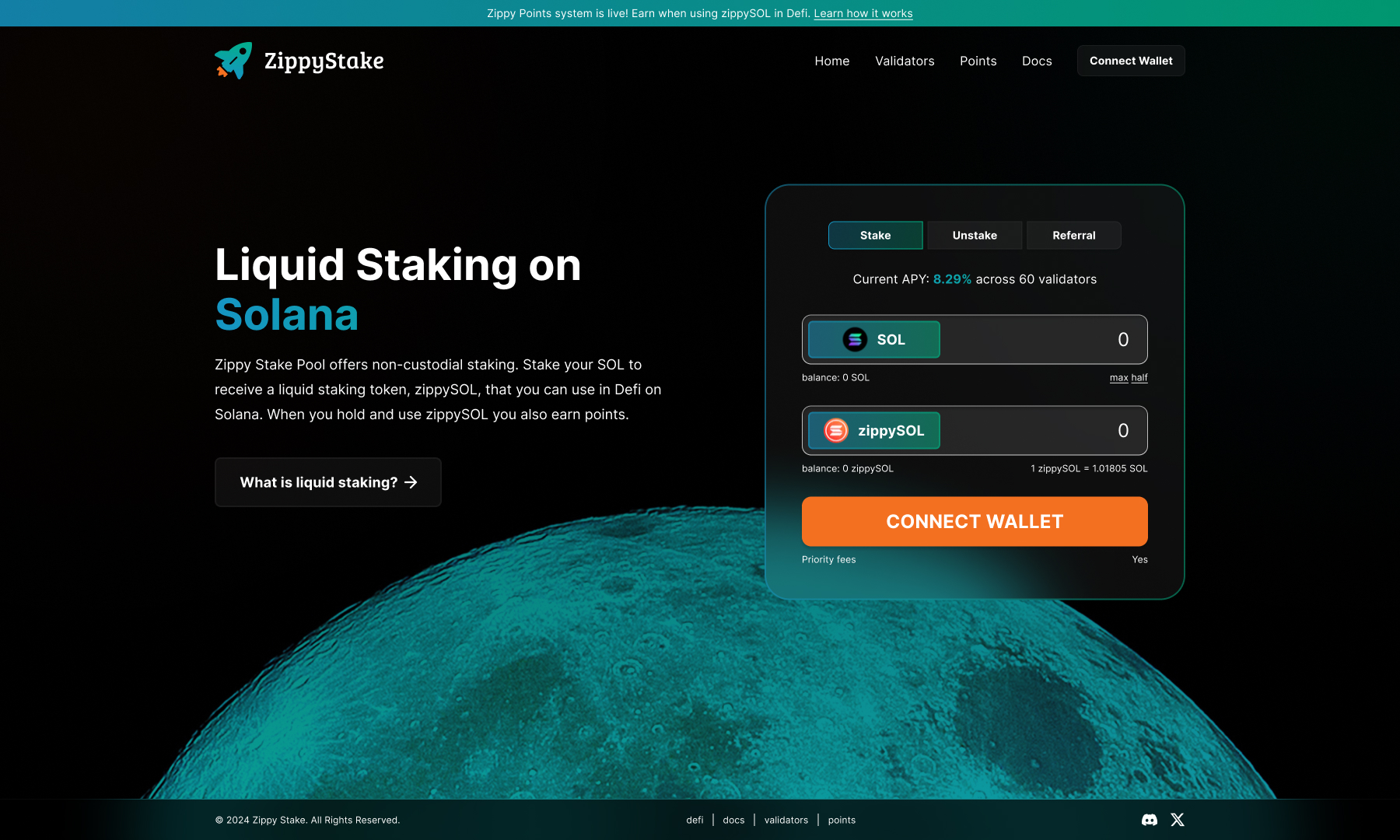Open the Referral tab
This screenshot has height=840, width=1400.
coord(1074,235)
